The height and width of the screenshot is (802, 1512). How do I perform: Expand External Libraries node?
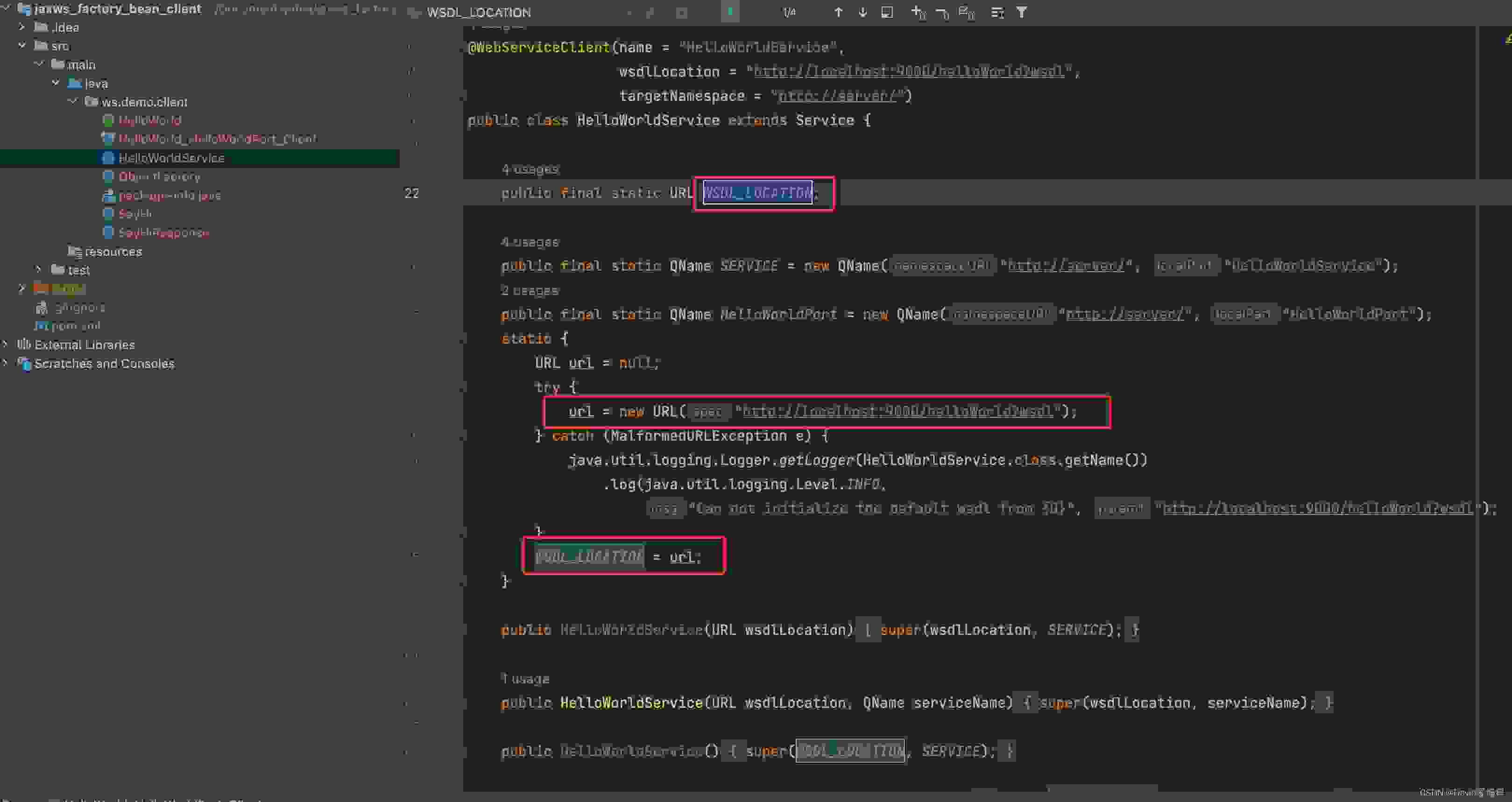click(5, 344)
